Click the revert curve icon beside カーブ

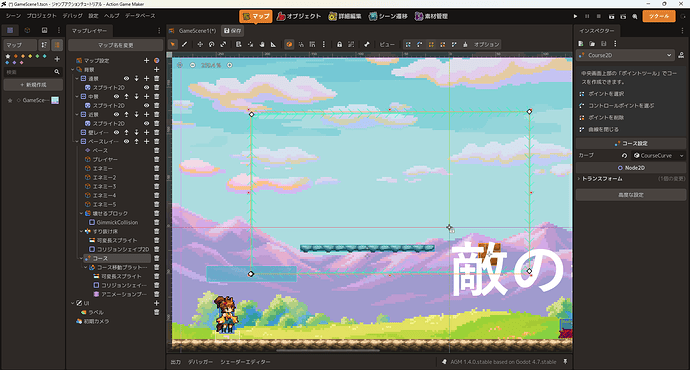(624, 156)
